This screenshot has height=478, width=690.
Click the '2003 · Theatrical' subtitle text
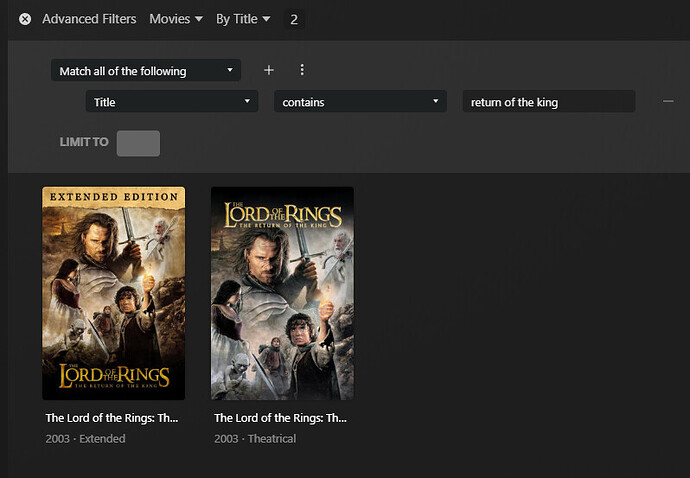(x=255, y=439)
